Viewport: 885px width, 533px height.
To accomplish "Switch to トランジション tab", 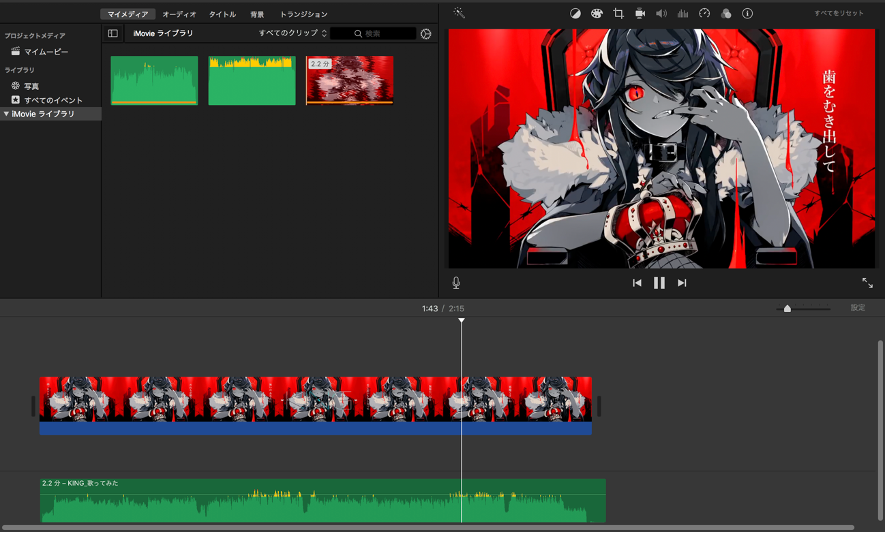I will pos(304,14).
